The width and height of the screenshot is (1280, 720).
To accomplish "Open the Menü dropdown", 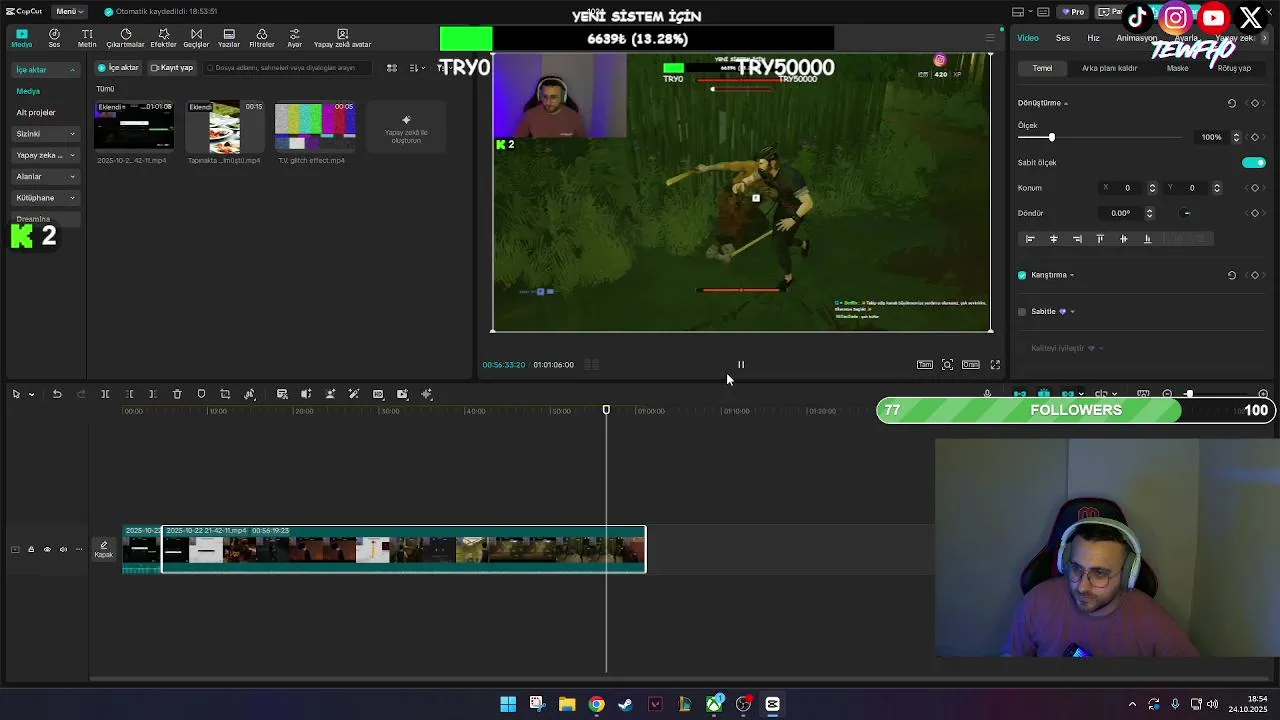I will [x=70, y=12].
